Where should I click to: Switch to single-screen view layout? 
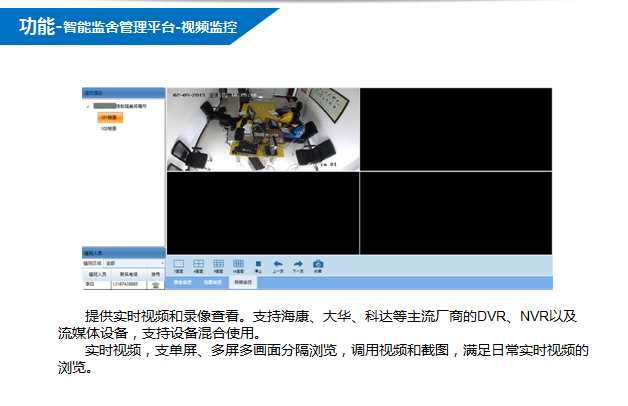point(179,264)
